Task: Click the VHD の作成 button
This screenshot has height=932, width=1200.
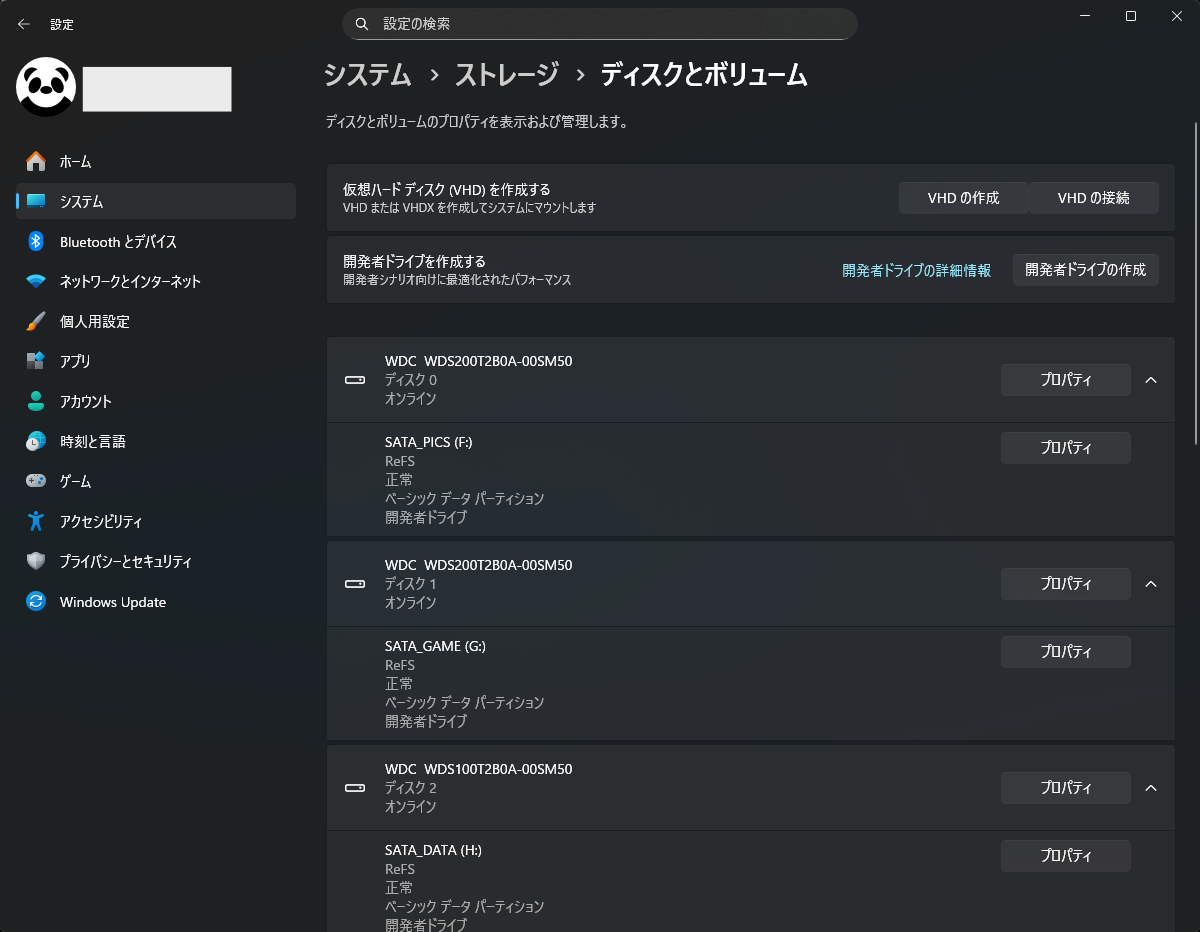Action: (x=963, y=198)
